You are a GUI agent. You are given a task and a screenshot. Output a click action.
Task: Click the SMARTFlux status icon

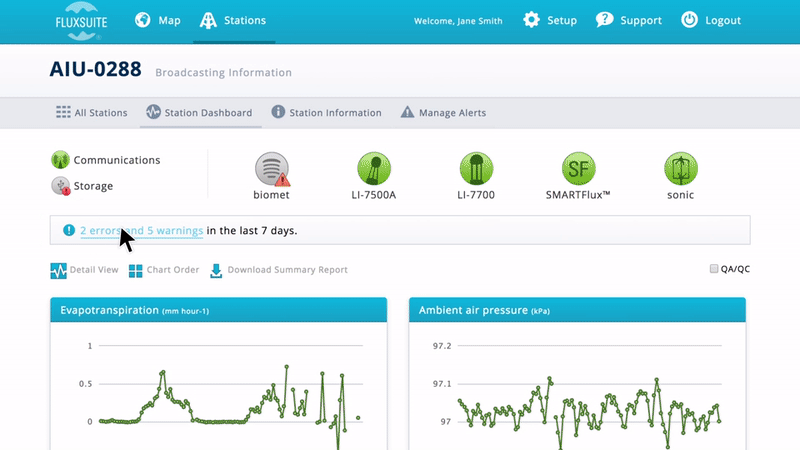[x=578, y=168]
